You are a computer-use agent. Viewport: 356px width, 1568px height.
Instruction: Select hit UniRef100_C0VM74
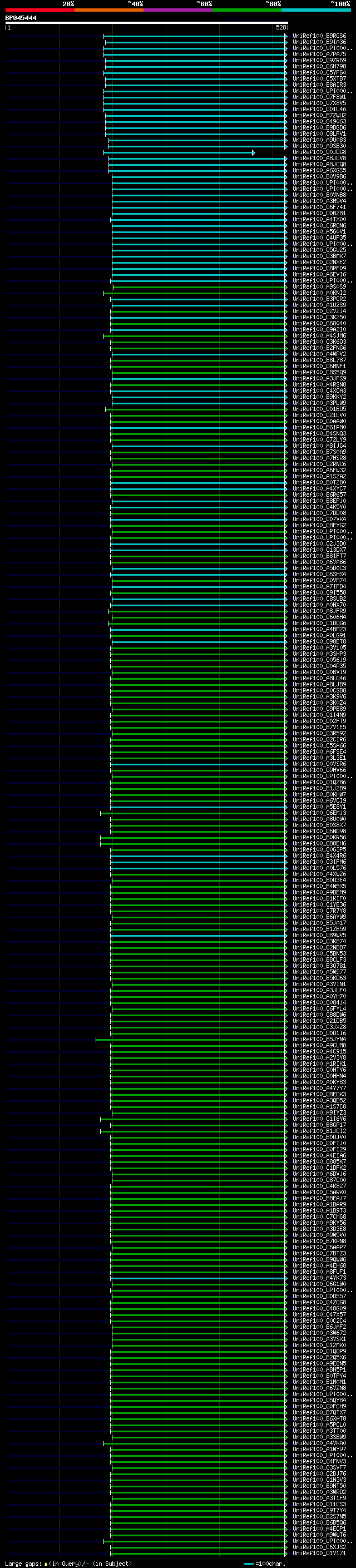click(x=319, y=580)
